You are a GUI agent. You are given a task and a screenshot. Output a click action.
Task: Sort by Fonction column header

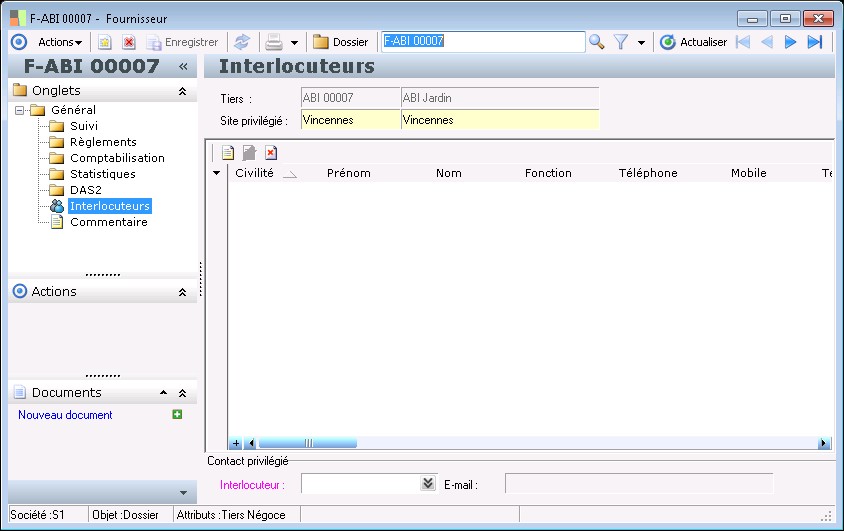[x=548, y=173]
